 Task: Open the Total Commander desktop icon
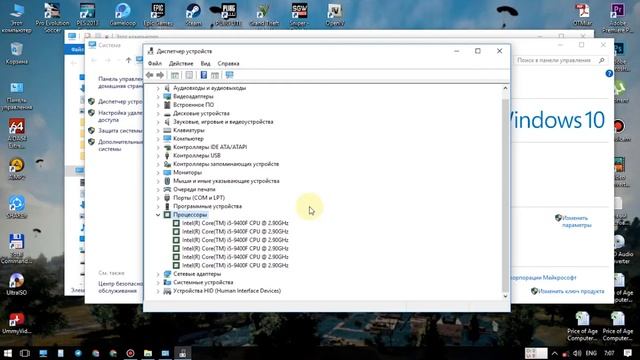coord(17,248)
